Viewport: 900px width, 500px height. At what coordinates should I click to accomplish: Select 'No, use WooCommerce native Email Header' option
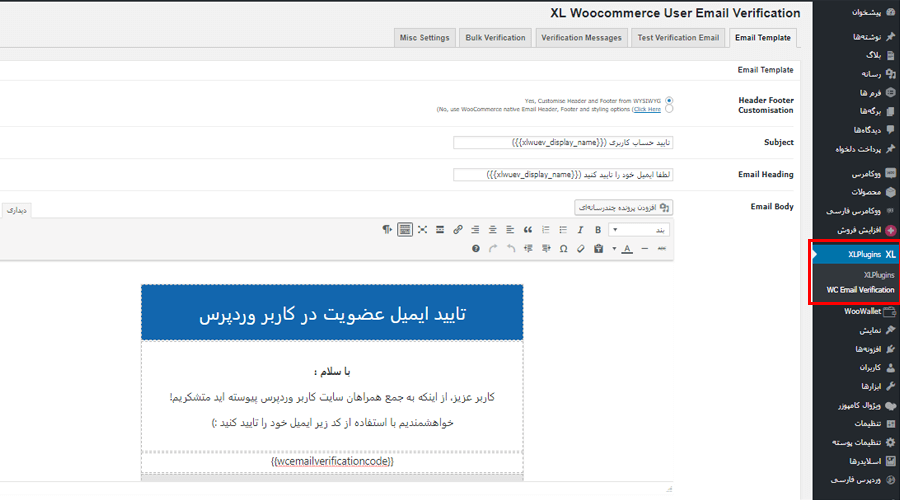pyautogui.click(x=669, y=109)
